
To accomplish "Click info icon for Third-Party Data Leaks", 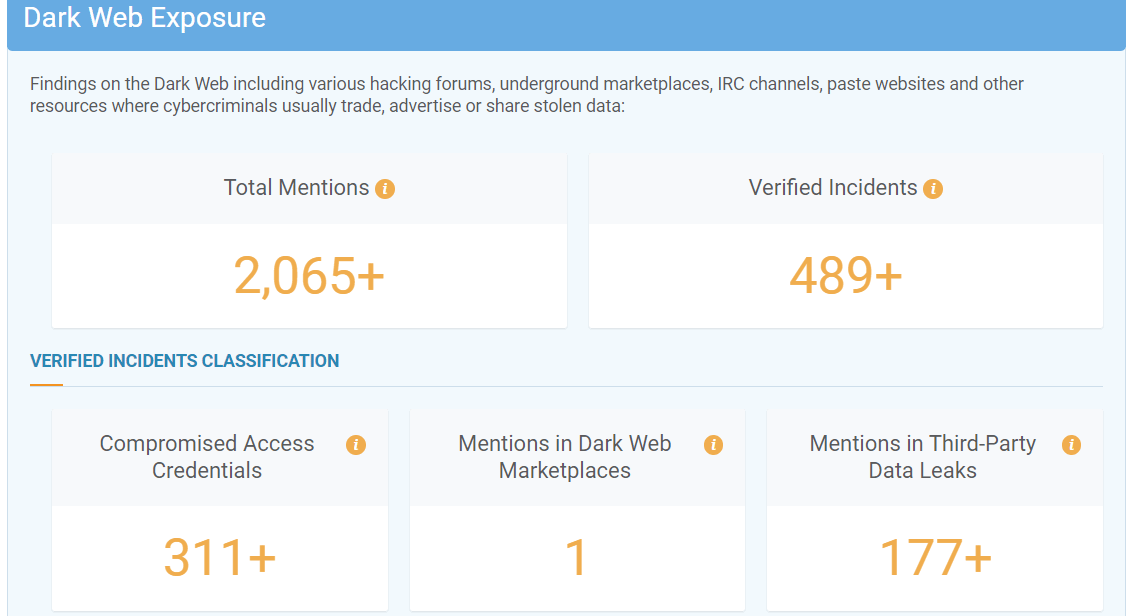I will [x=1071, y=445].
